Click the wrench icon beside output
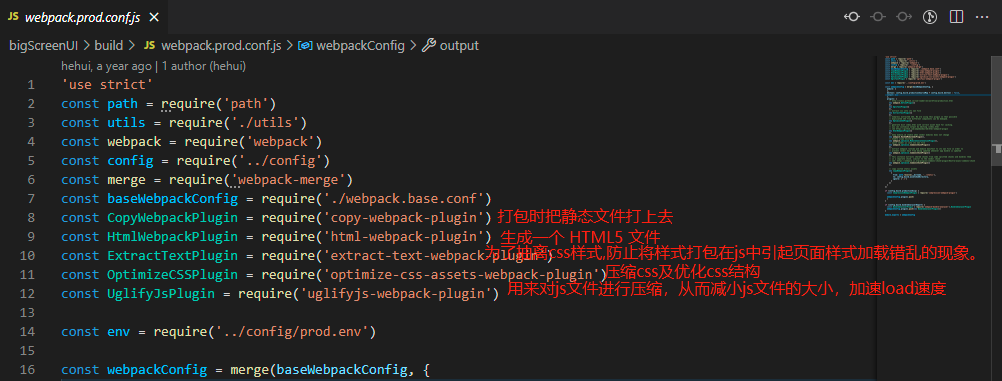 pos(429,45)
